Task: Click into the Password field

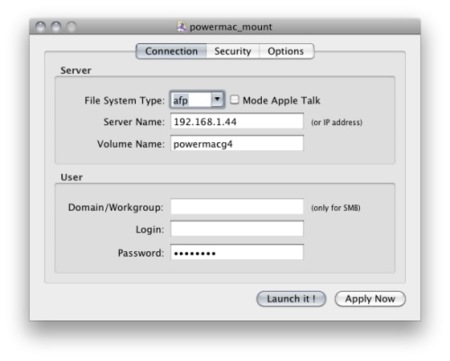Action: tap(237, 252)
